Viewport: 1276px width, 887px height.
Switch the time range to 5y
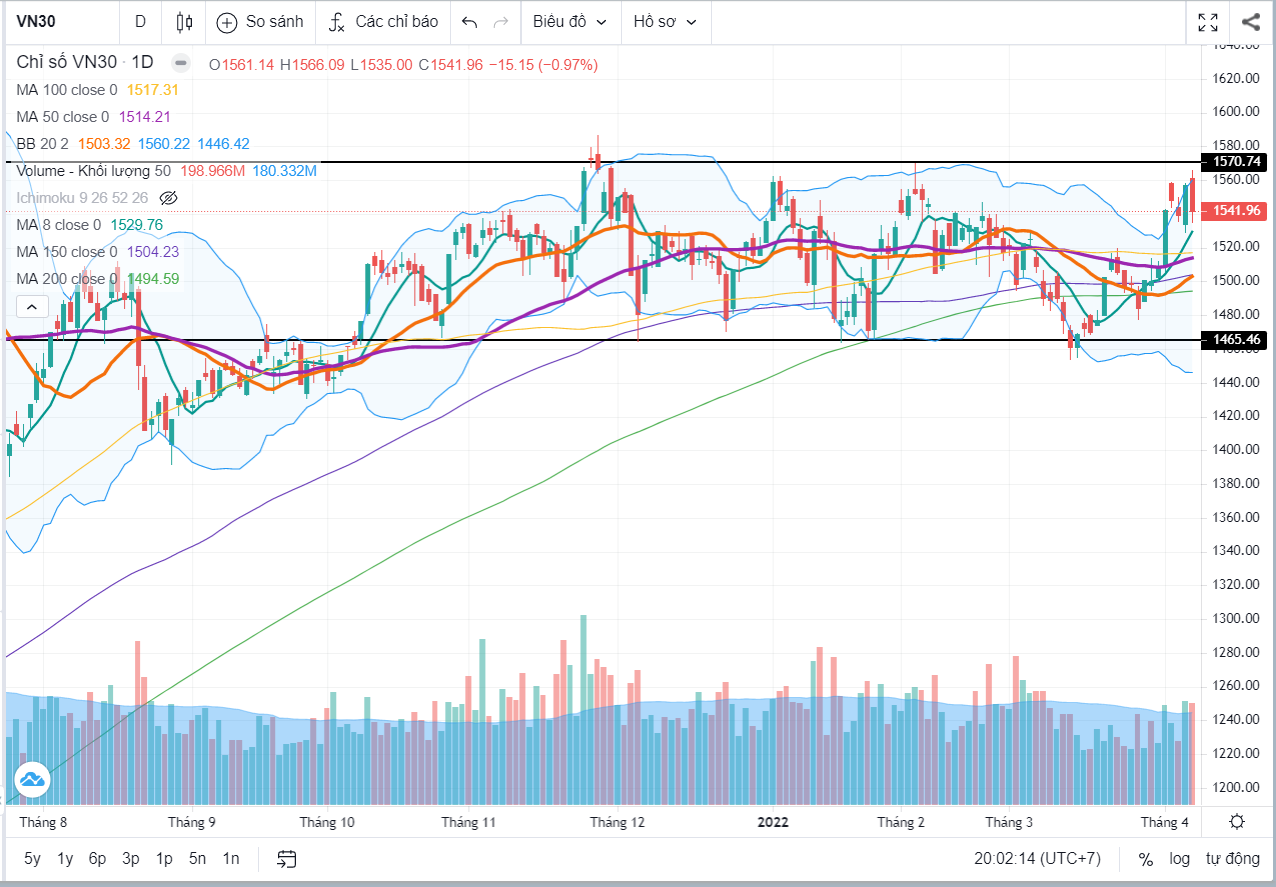[32, 858]
